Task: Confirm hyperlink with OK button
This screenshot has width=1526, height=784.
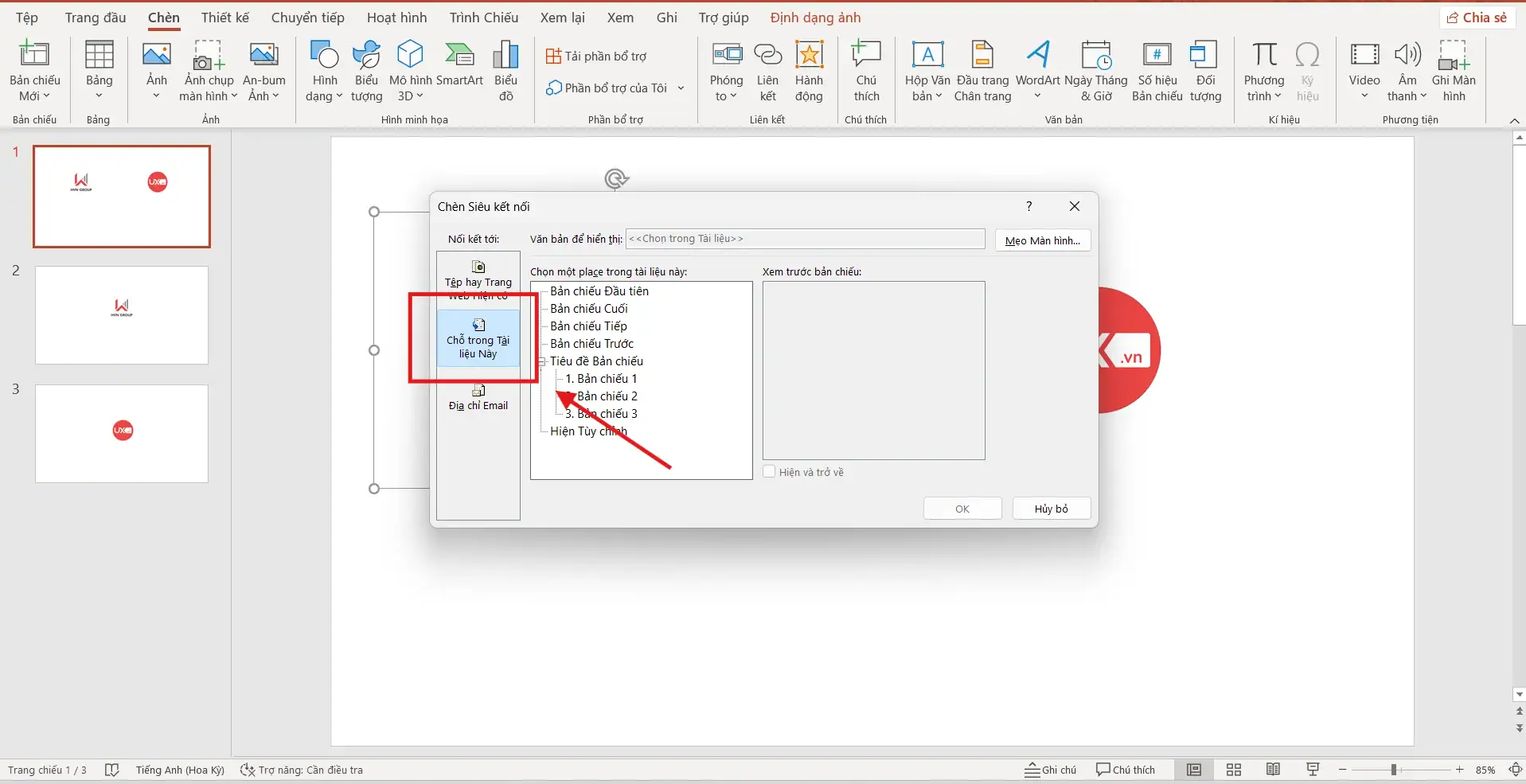Action: click(x=962, y=508)
